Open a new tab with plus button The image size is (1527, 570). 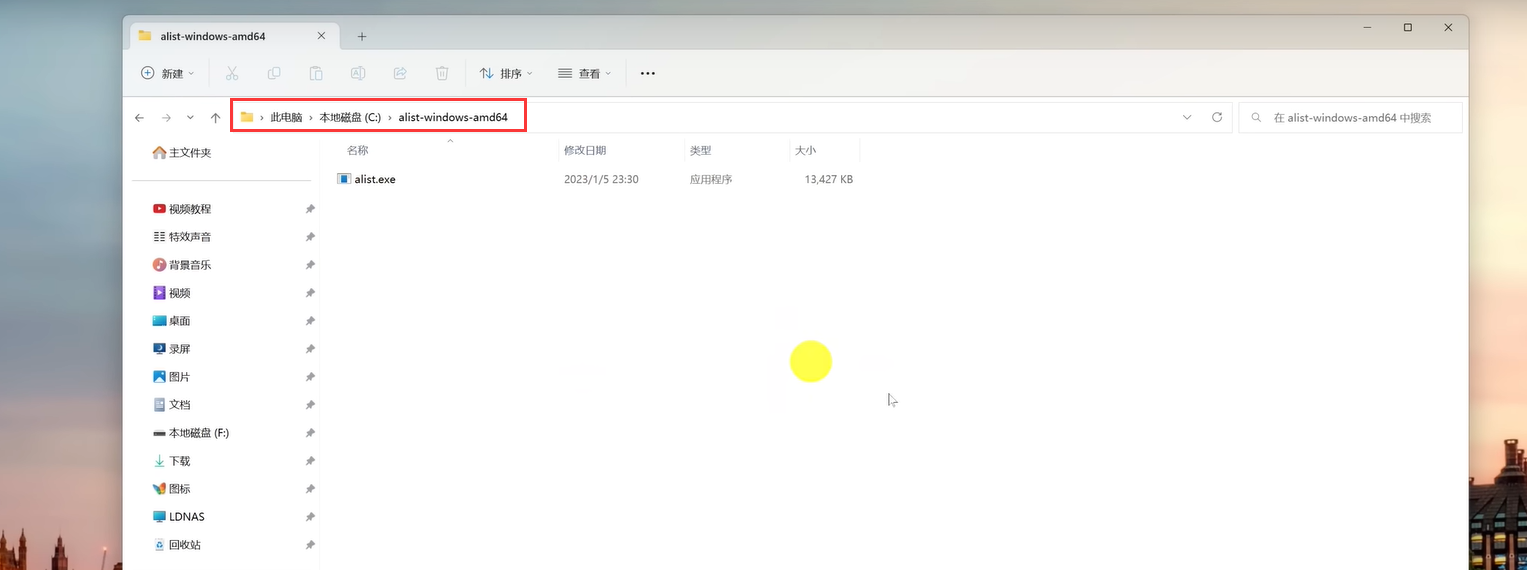click(x=362, y=36)
